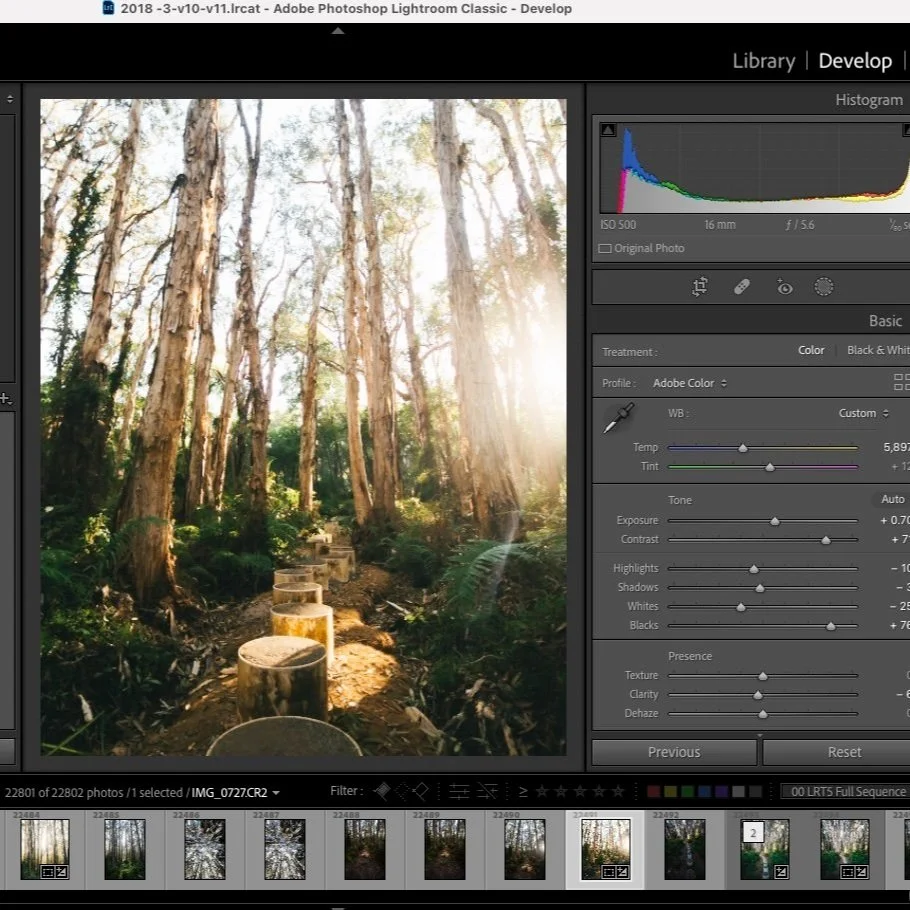Click the Previous button
910x910 pixels.
point(673,752)
